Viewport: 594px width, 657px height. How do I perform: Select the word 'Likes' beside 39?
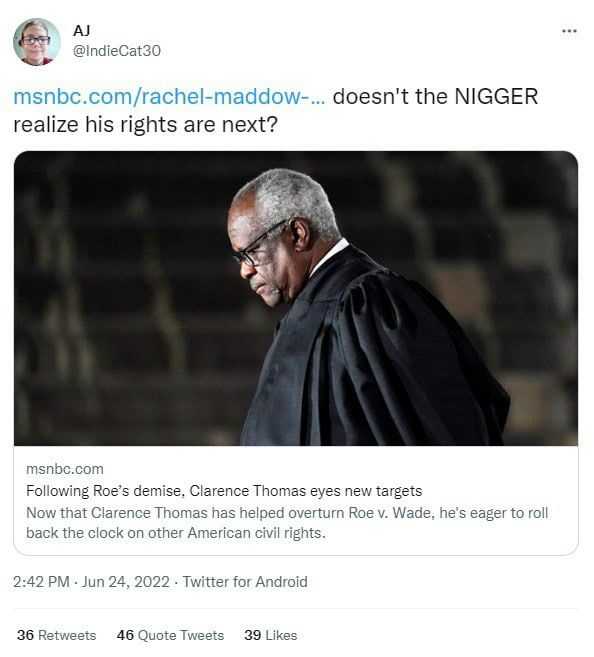281,635
